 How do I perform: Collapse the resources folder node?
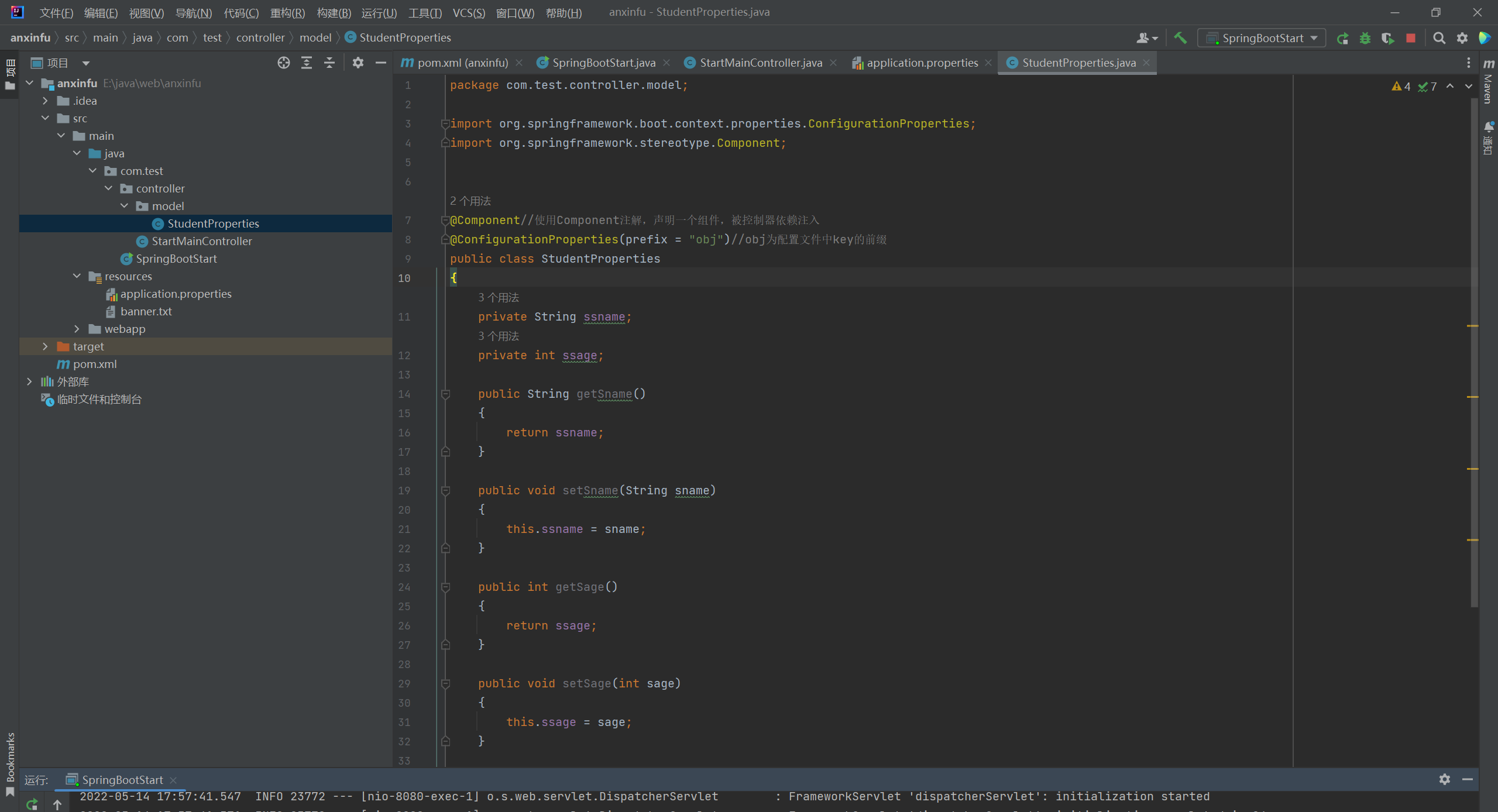tap(77, 276)
